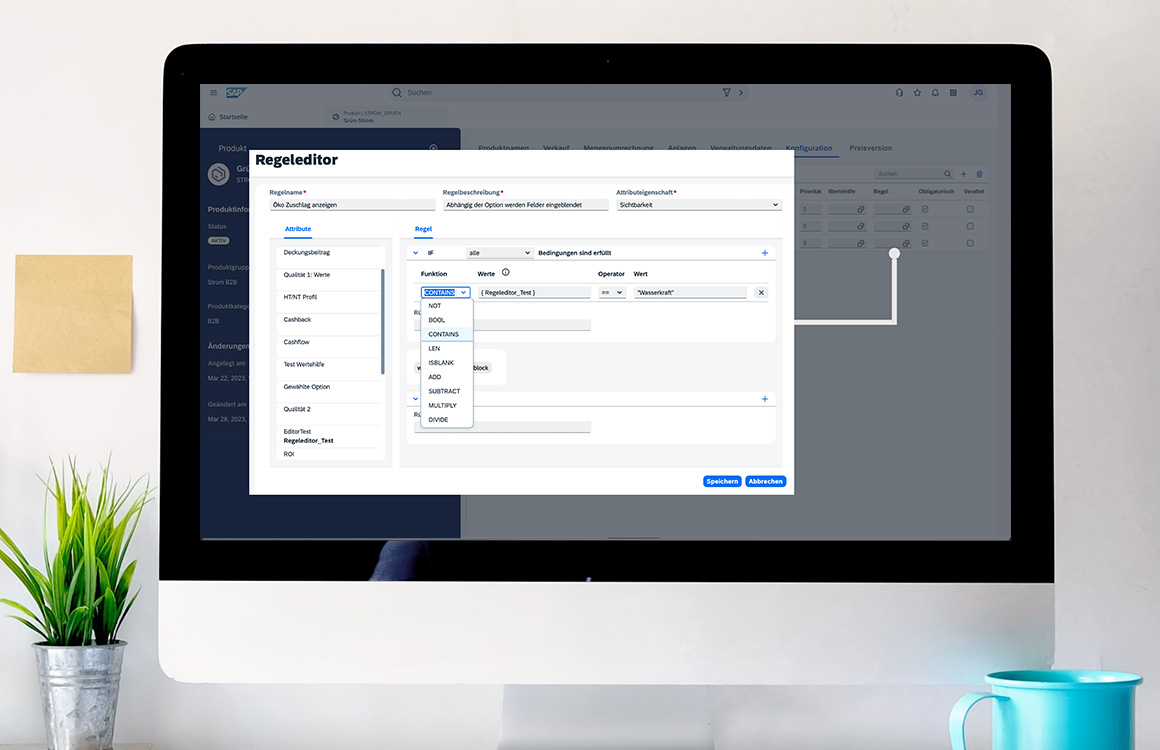Click the favorites star icon in header
The image size is (1160, 750).
tap(917, 93)
